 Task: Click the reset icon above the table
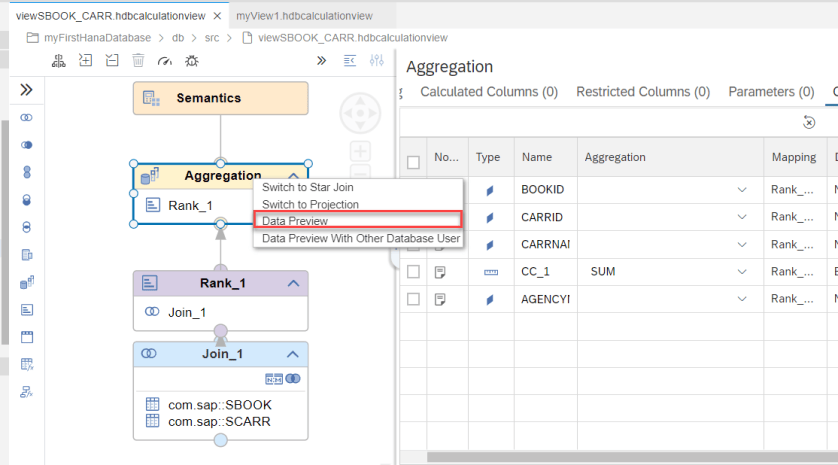pos(809,122)
